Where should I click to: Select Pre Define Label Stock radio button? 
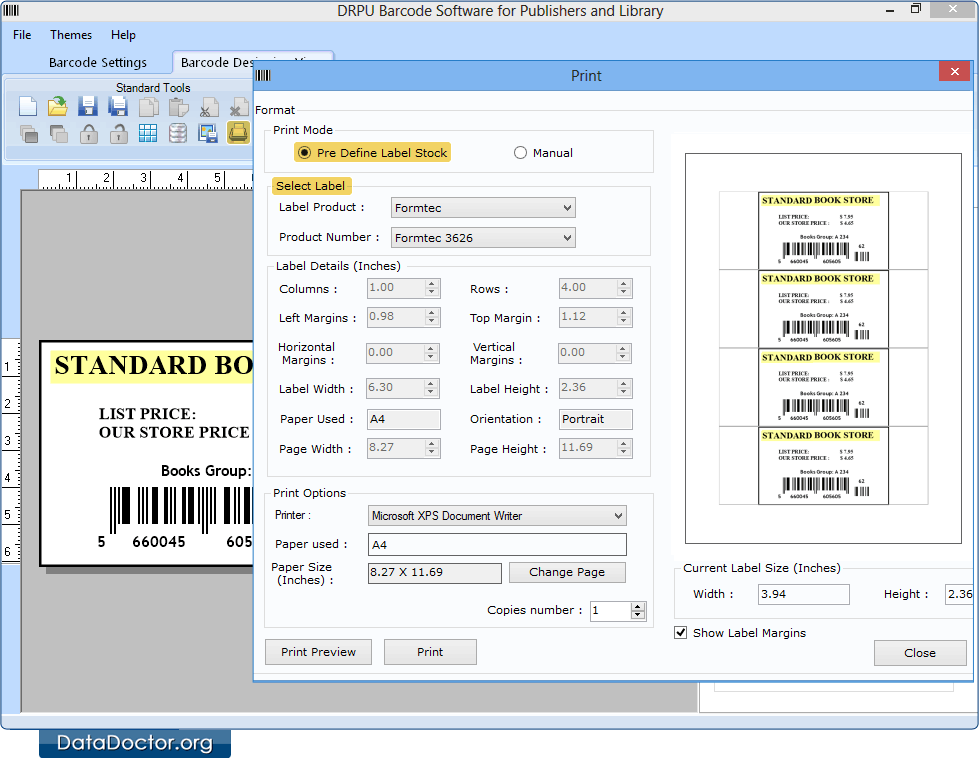click(x=305, y=153)
